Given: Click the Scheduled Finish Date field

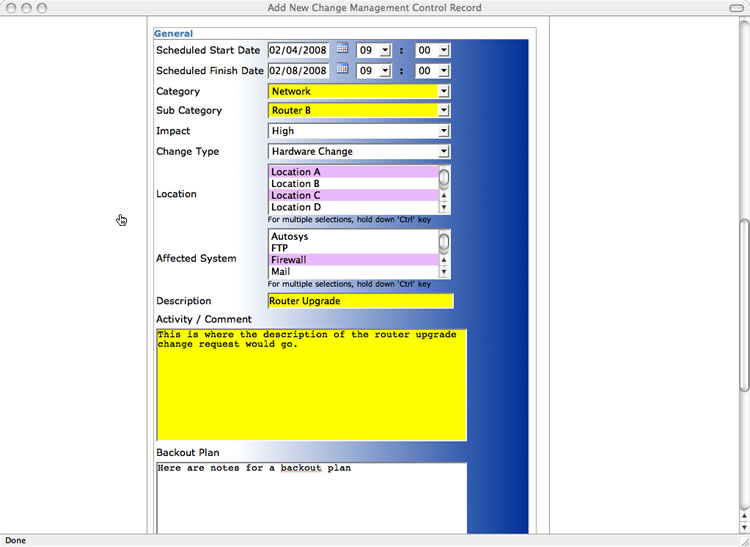Looking at the screenshot, I should (x=298, y=71).
